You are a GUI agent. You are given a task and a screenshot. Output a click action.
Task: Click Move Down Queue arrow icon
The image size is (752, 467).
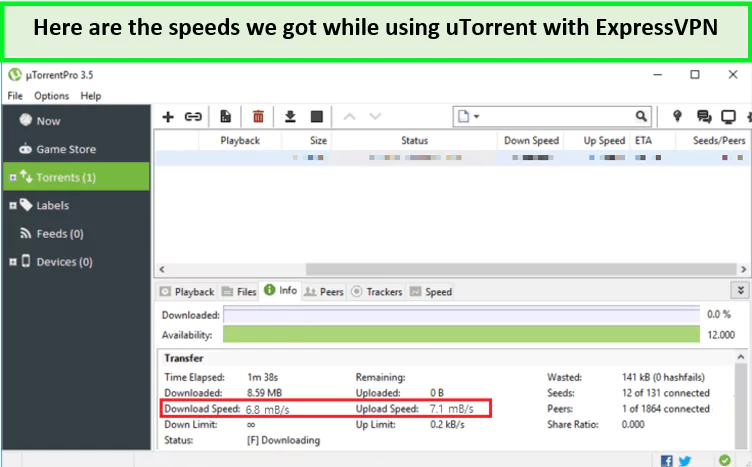[375, 117]
